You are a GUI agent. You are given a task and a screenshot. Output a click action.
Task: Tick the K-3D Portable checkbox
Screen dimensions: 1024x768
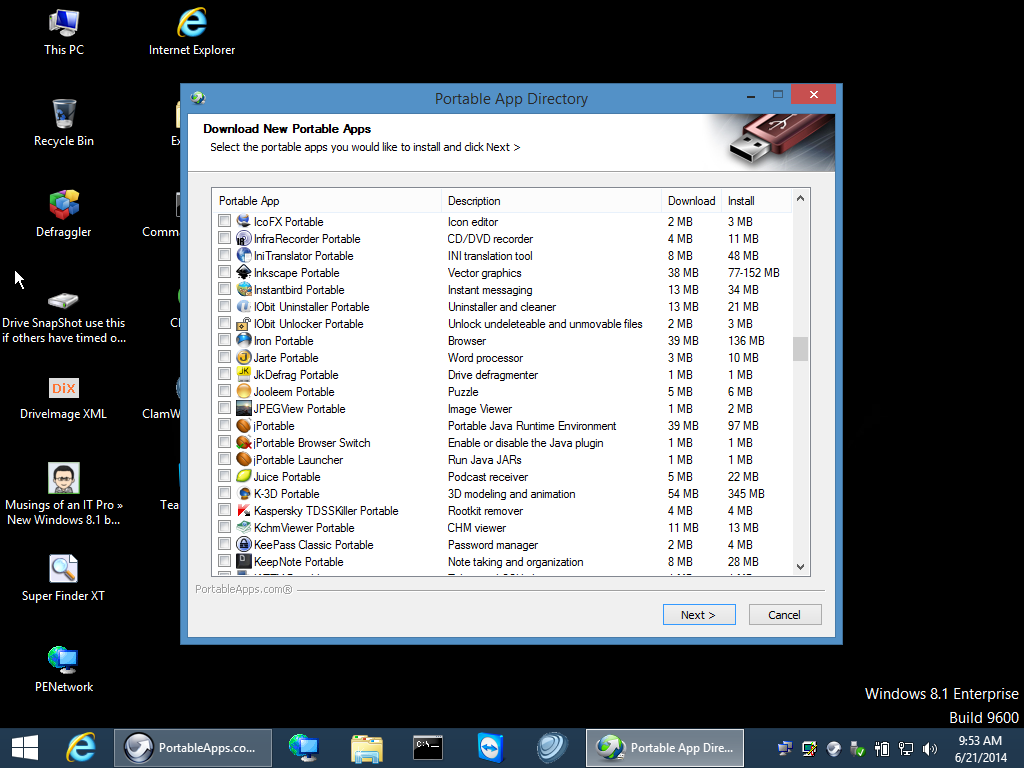click(225, 492)
